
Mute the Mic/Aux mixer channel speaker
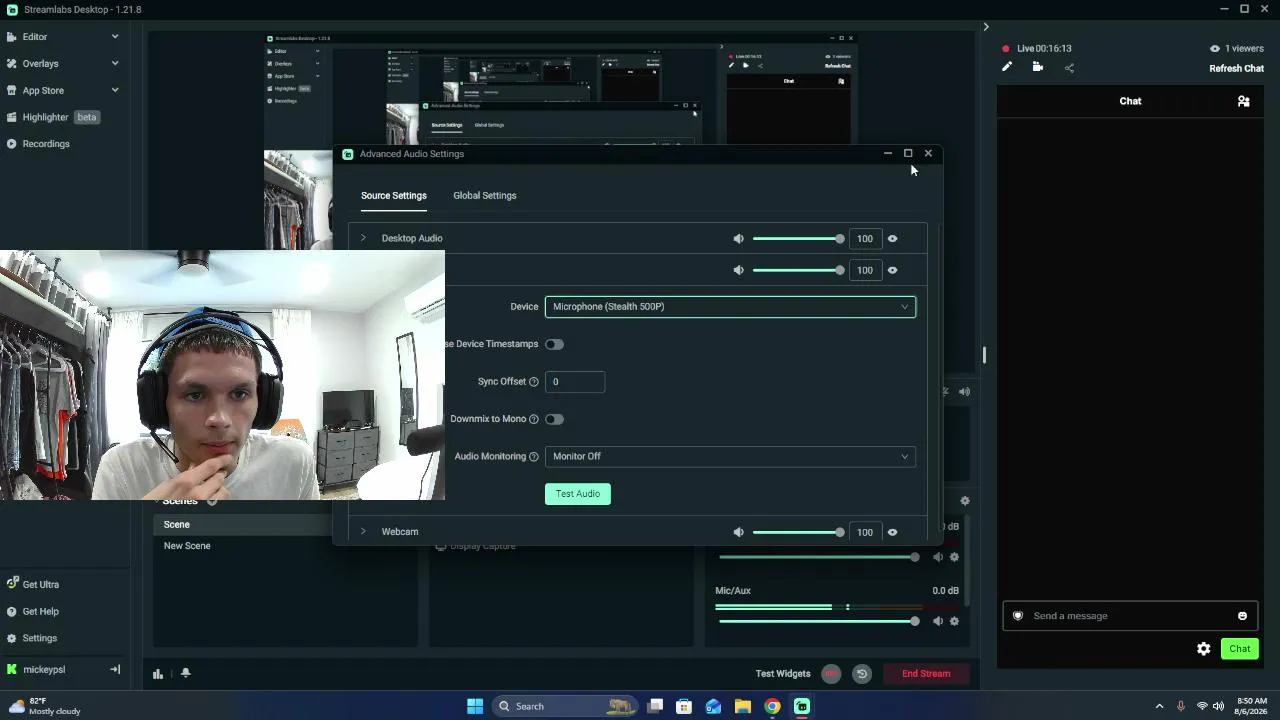(938, 621)
